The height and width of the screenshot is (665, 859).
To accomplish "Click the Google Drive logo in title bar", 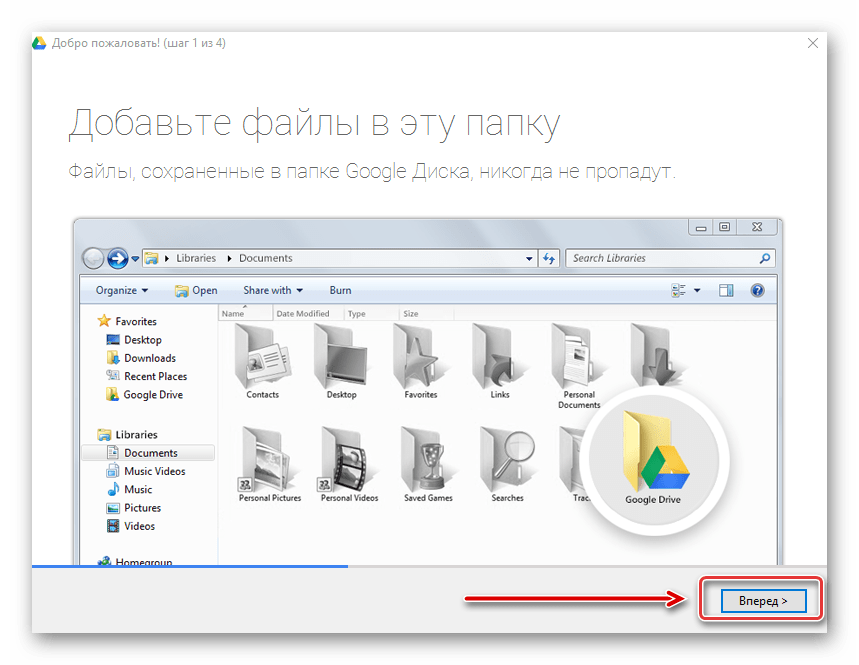I will coord(39,43).
